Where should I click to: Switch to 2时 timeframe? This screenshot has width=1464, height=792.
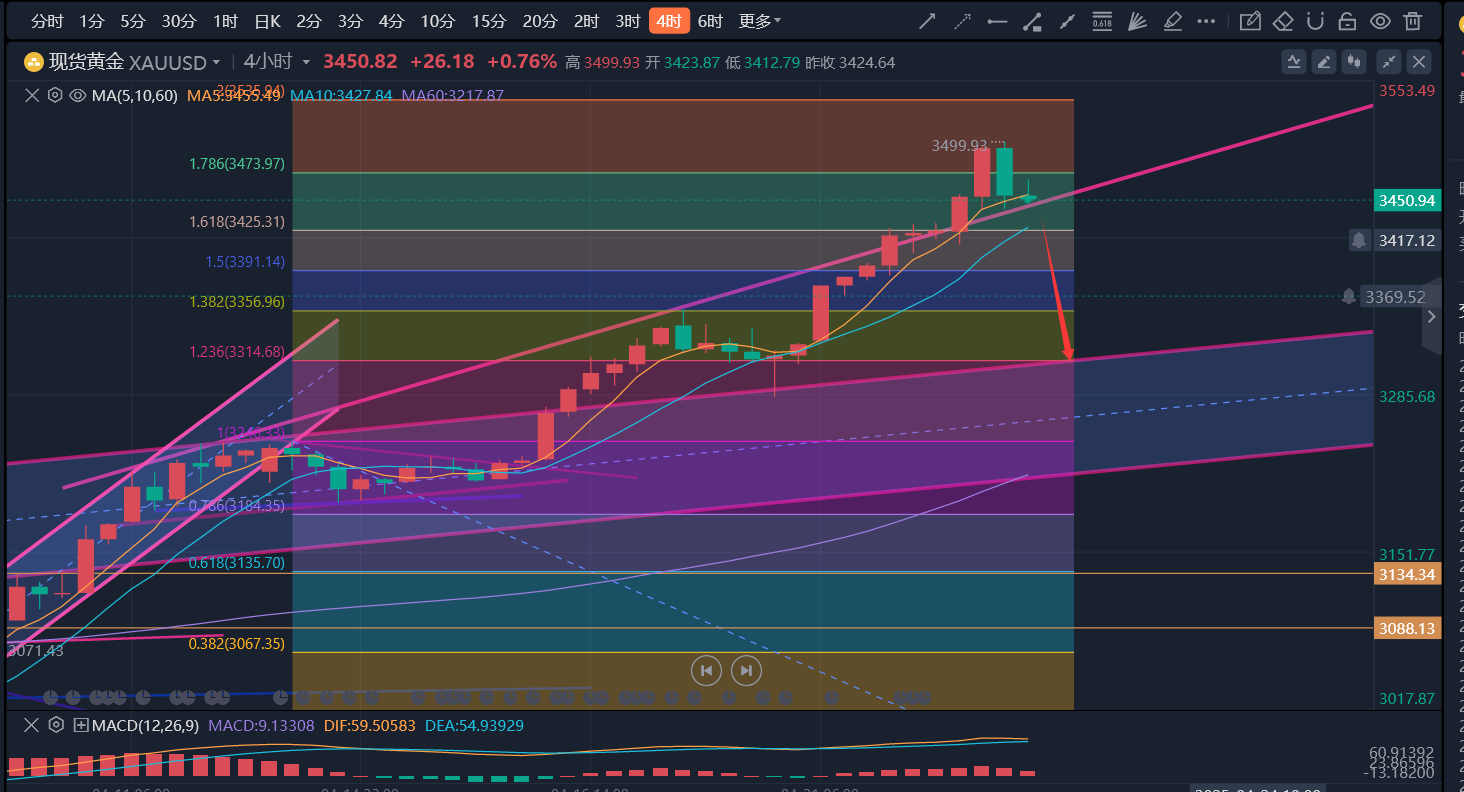pyautogui.click(x=587, y=21)
